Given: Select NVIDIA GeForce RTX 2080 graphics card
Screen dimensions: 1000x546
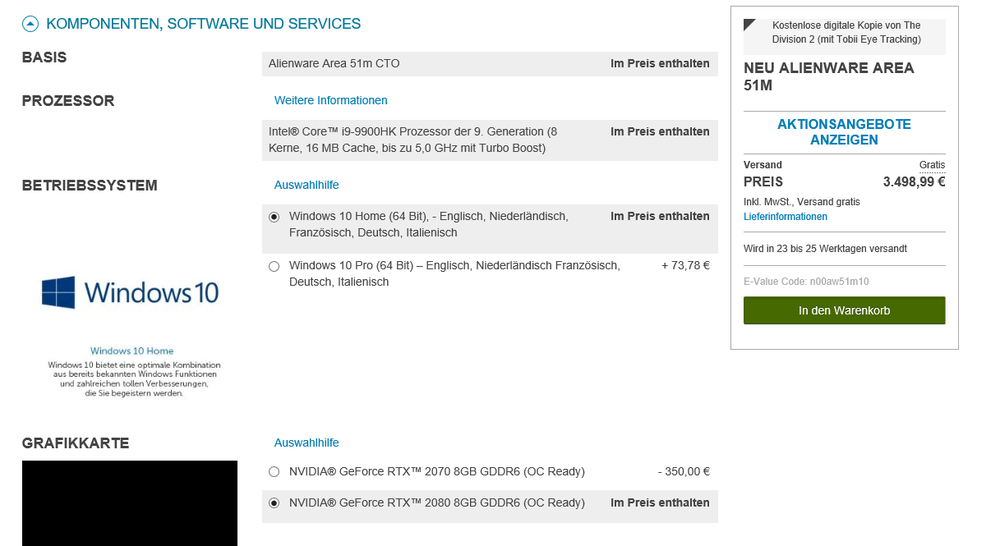Looking at the screenshot, I should 274,503.
